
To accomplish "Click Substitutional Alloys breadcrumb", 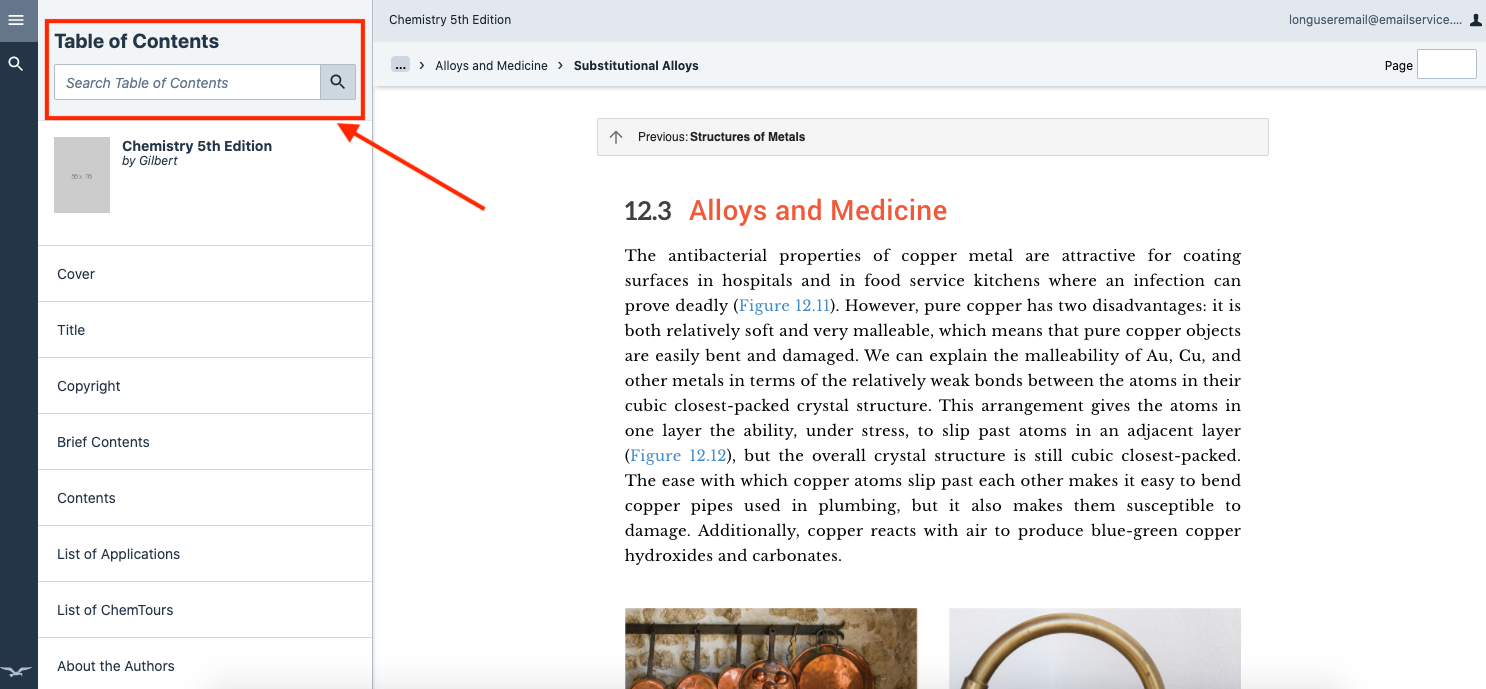I will (x=636, y=66).
